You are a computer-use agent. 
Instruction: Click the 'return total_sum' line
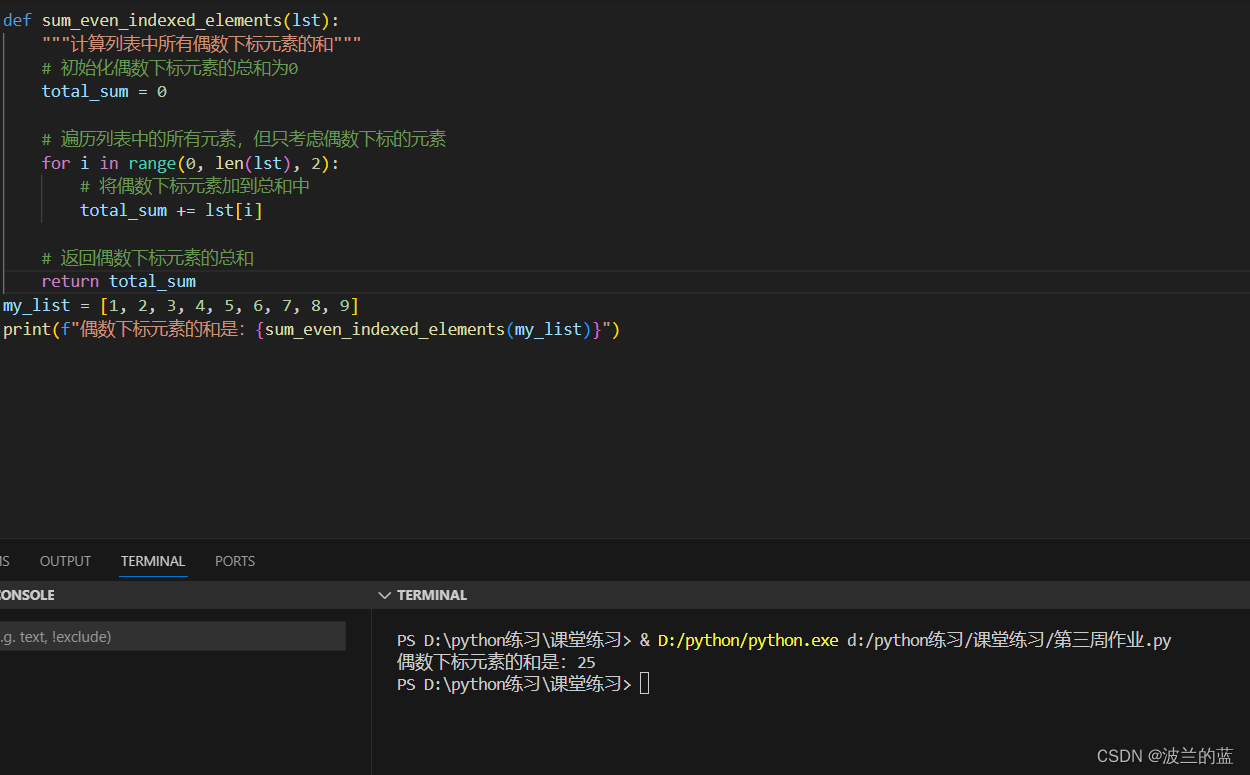(x=119, y=281)
